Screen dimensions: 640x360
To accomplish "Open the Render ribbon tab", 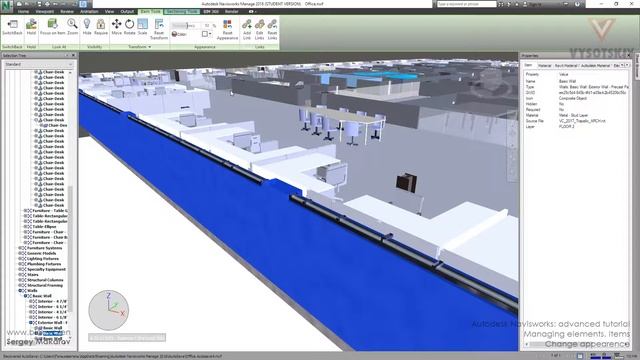I will point(231,11).
